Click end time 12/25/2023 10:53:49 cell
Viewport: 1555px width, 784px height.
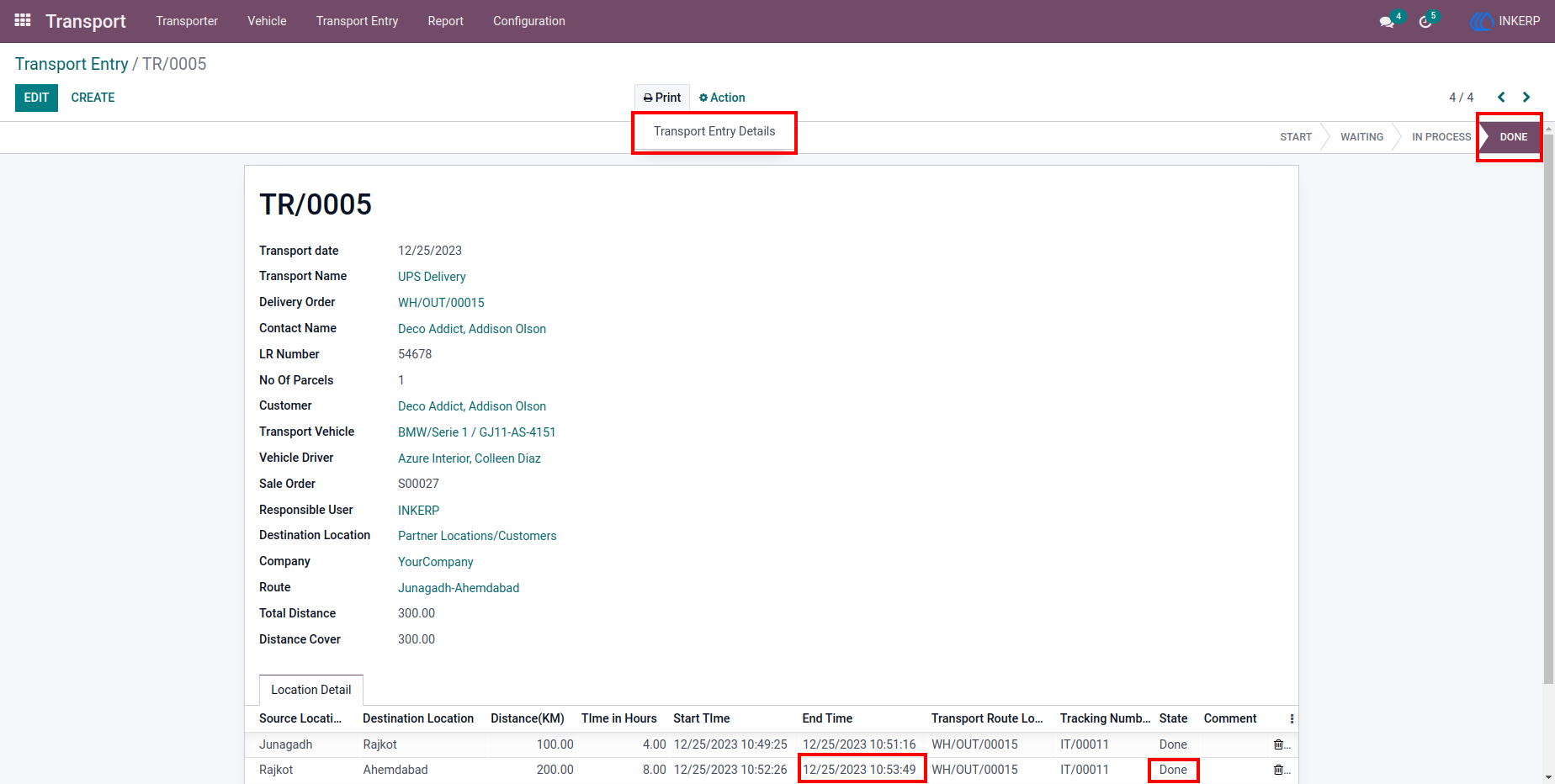(x=859, y=770)
